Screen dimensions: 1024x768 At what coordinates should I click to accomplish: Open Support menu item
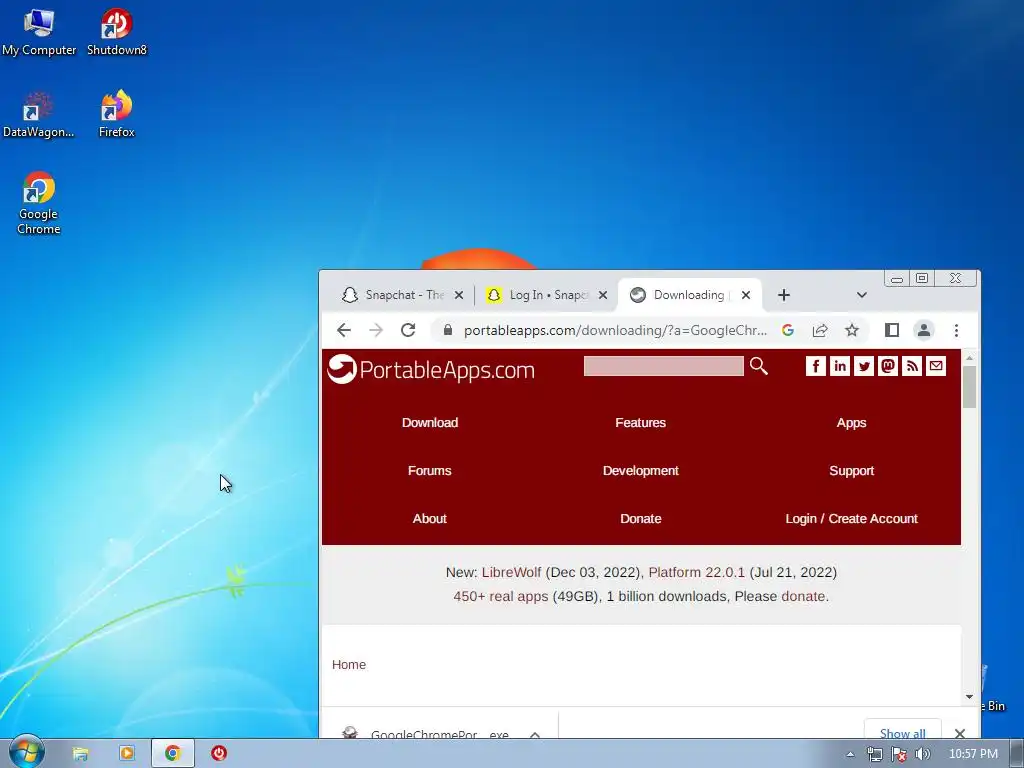click(x=852, y=471)
